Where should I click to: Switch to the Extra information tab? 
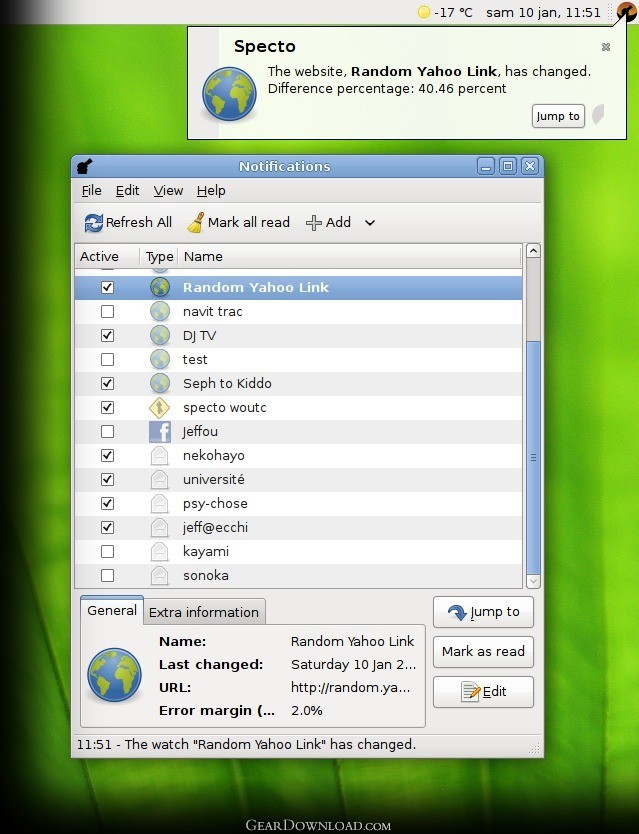[x=204, y=612]
